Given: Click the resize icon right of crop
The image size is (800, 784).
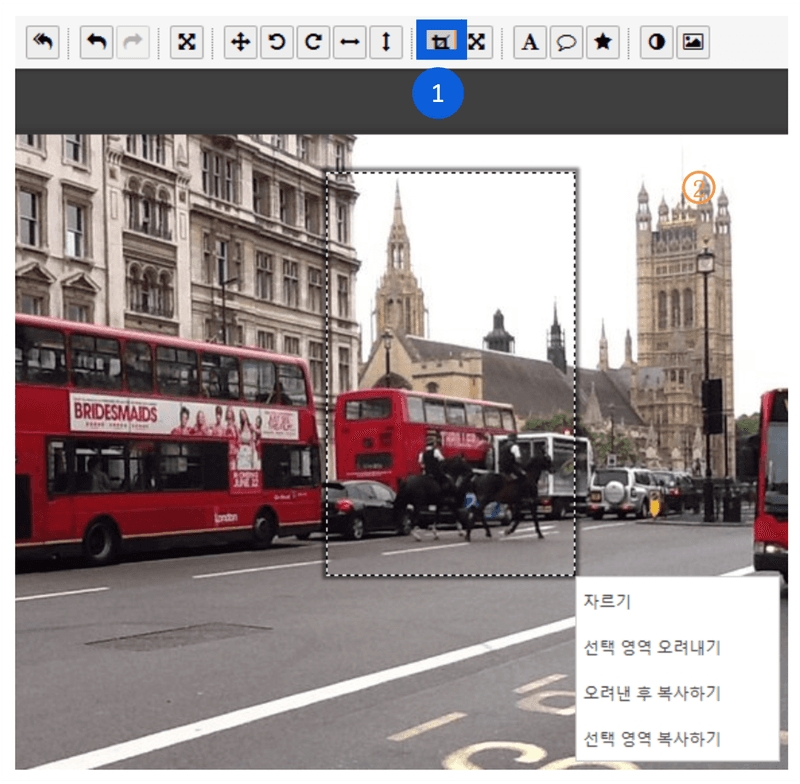Looking at the screenshot, I should coord(477,42).
